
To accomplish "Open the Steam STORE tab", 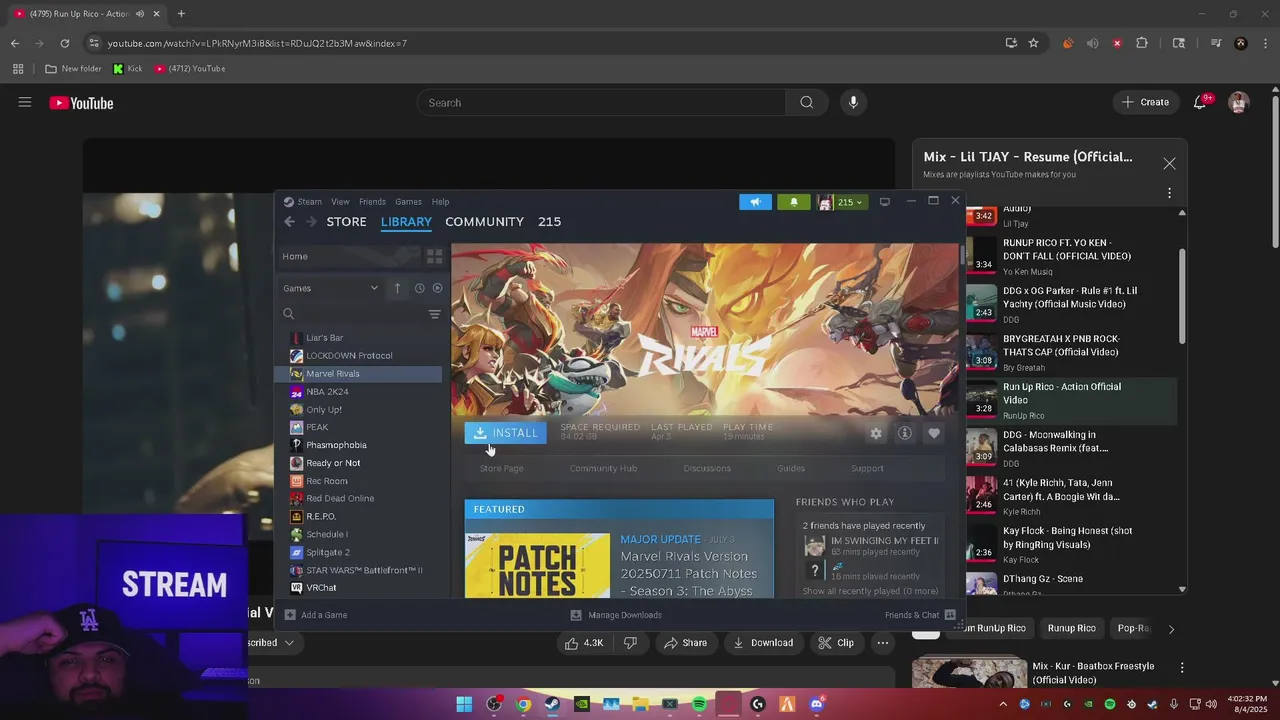I will (346, 222).
